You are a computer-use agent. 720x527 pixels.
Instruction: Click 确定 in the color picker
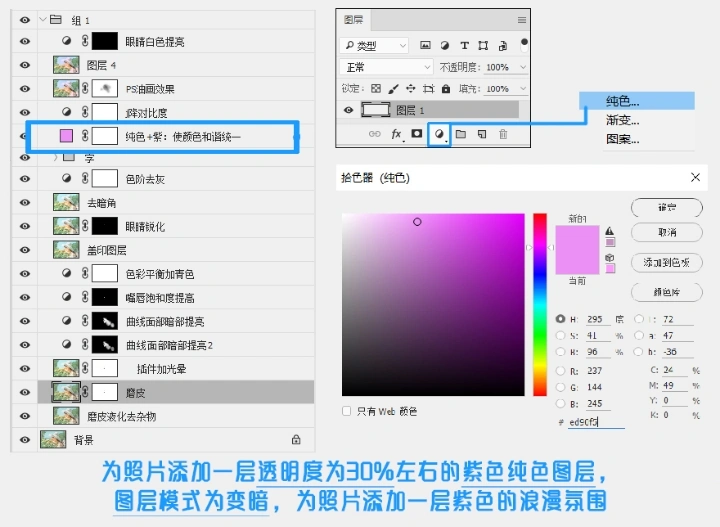(664, 207)
